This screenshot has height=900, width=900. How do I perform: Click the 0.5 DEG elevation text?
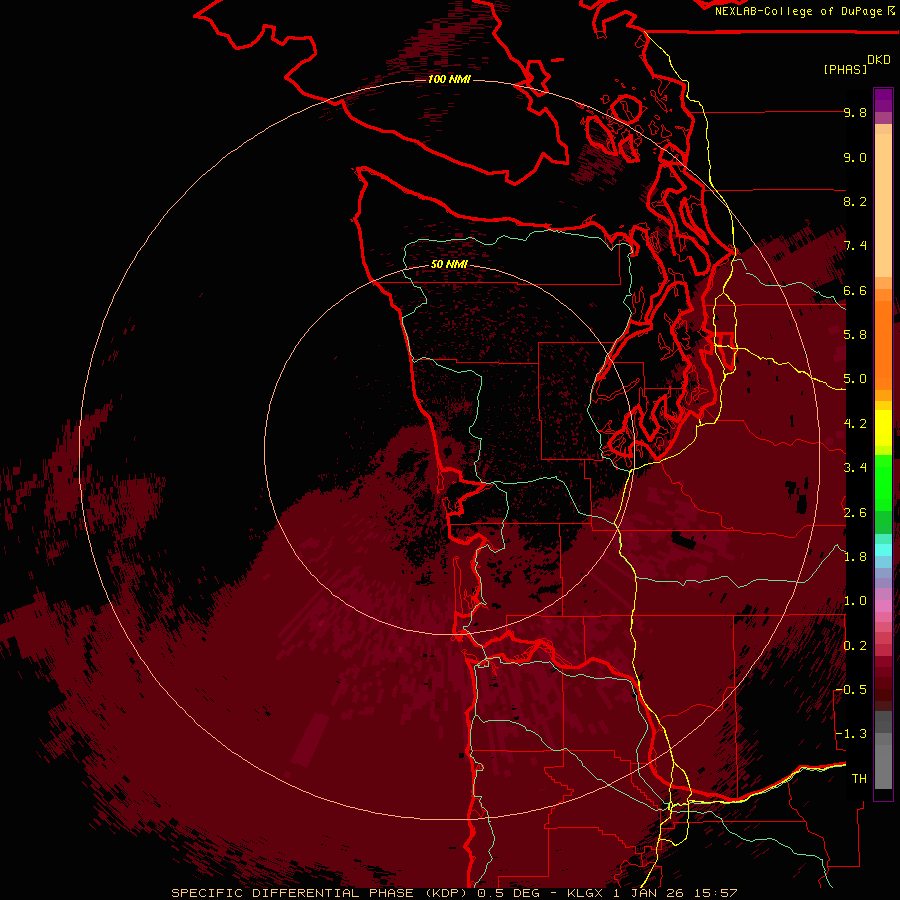[509, 893]
